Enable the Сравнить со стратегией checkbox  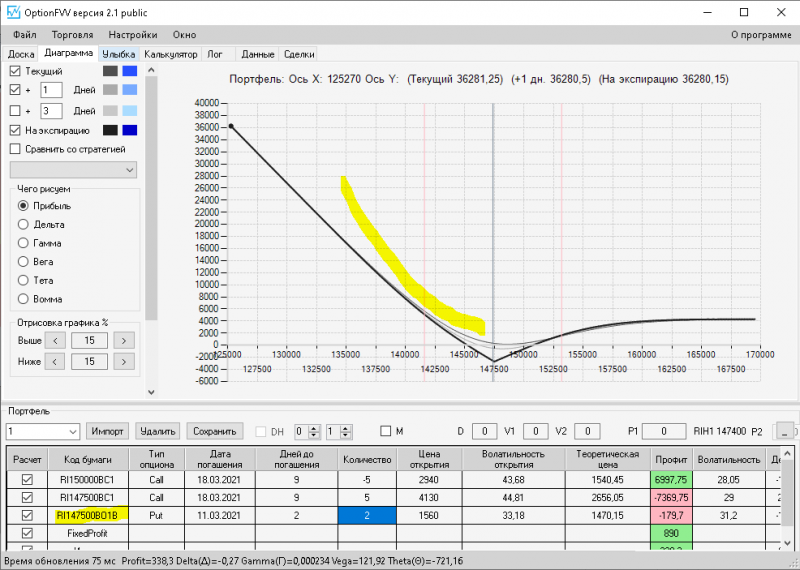14,149
